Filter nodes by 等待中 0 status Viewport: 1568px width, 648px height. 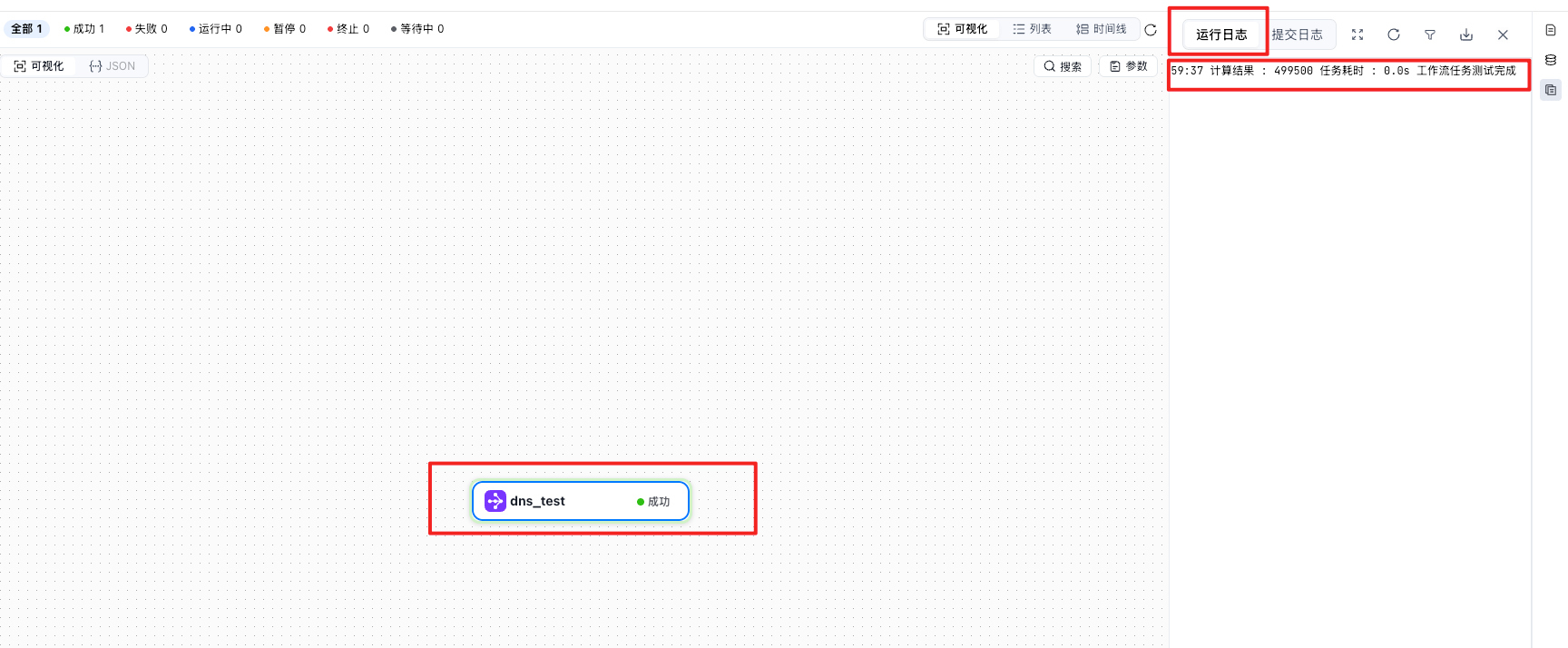(417, 29)
